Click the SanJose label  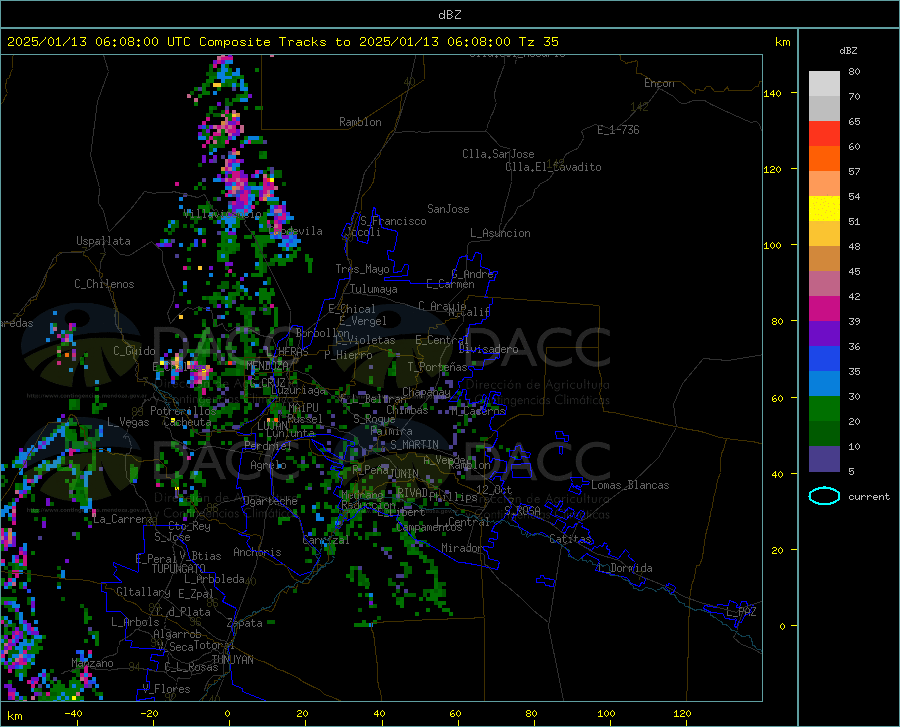448,209
